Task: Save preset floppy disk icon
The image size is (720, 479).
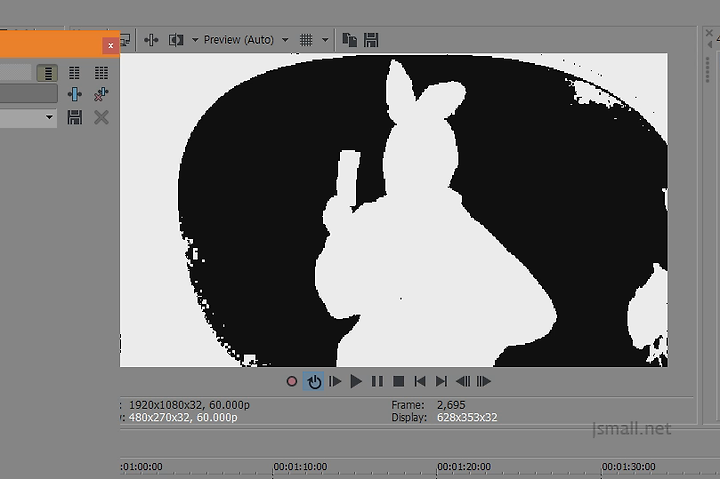Action: [x=74, y=118]
